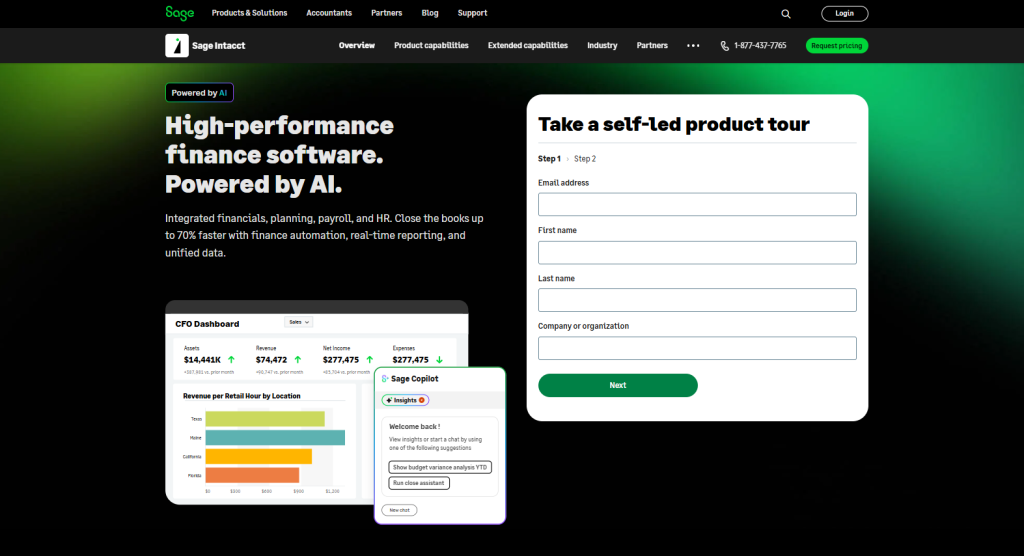Viewport: 1024px width, 556px height.
Task: Focus the First name field
Action: (697, 253)
